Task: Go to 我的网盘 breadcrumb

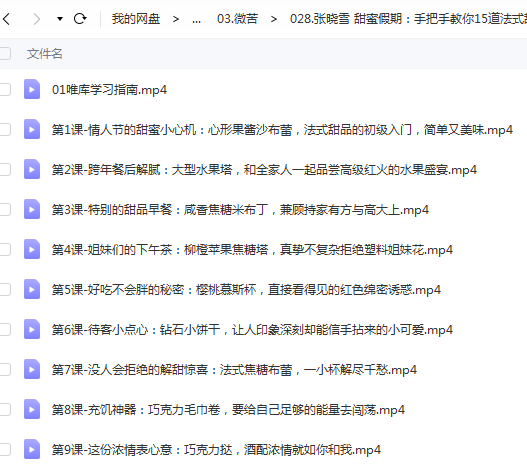Action: 136,19
